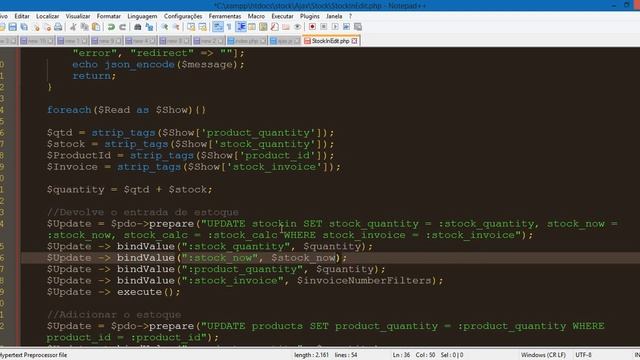The height and width of the screenshot is (360, 640).
Task: Click the Save file toolbar icon
Action: [13, 27]
